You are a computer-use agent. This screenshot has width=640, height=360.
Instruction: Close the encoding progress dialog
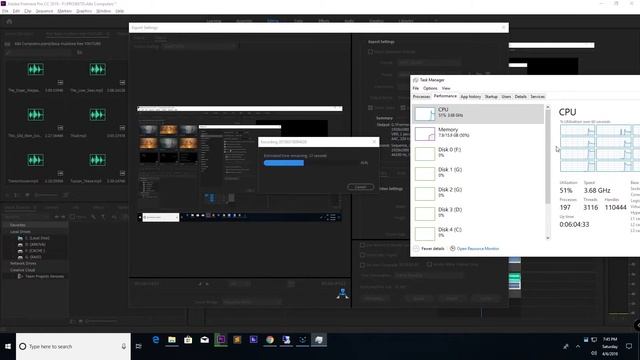pos(374,142)
